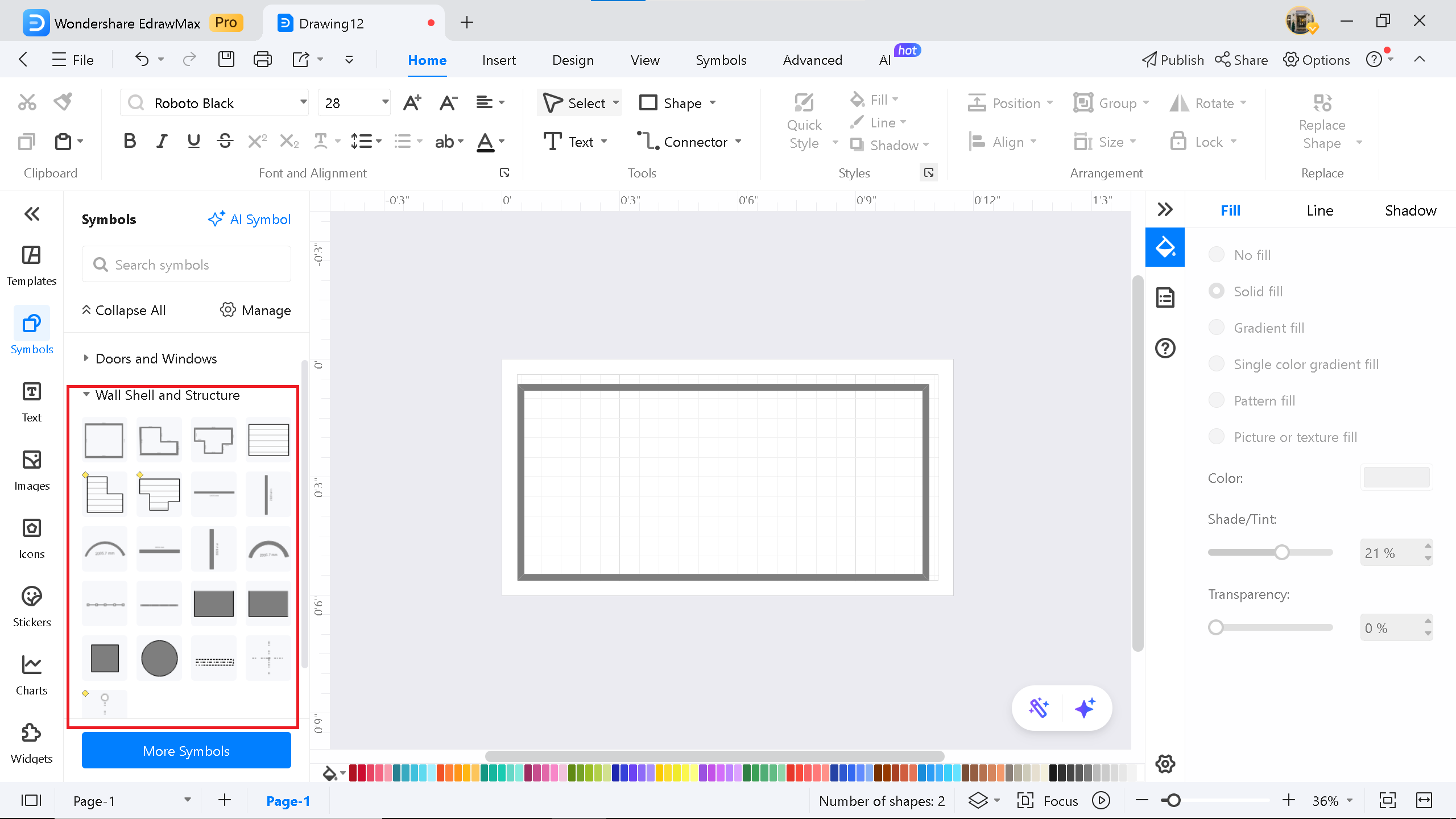Image resolution: width=1456 pixels, height=819 pixels.
Task: Select the Solid fill radio option
Action: (x=1217, y=291)
